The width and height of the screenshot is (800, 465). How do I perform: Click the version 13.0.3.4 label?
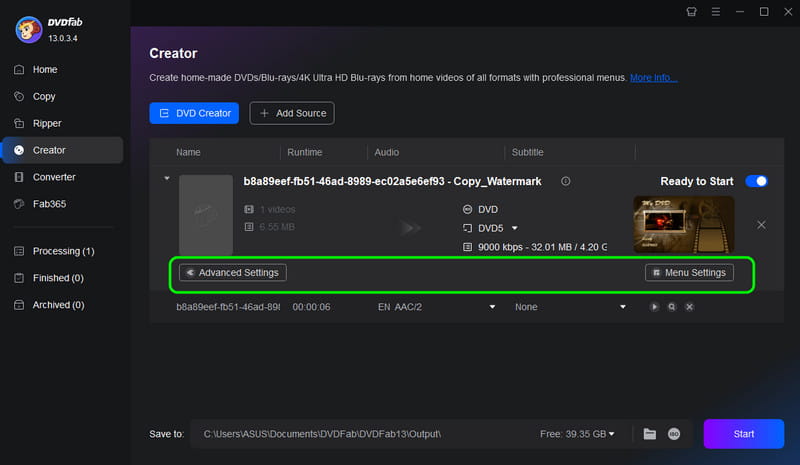tap(63, 38)
